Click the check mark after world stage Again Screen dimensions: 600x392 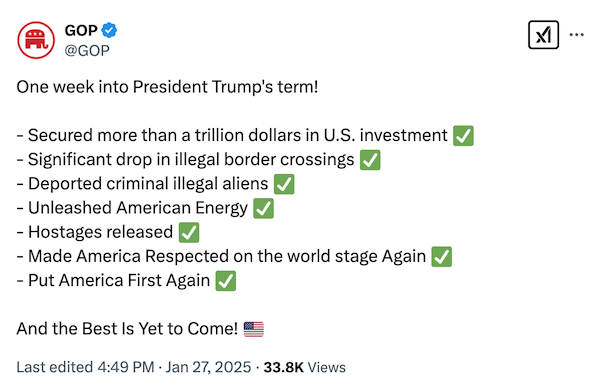442,256
